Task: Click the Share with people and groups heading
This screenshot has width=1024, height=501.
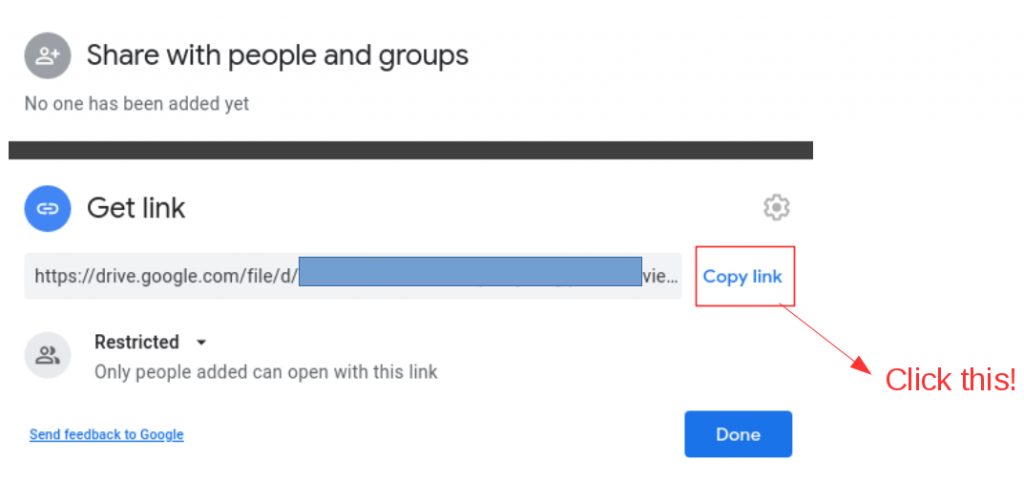Action: click(x=278, y=56)
